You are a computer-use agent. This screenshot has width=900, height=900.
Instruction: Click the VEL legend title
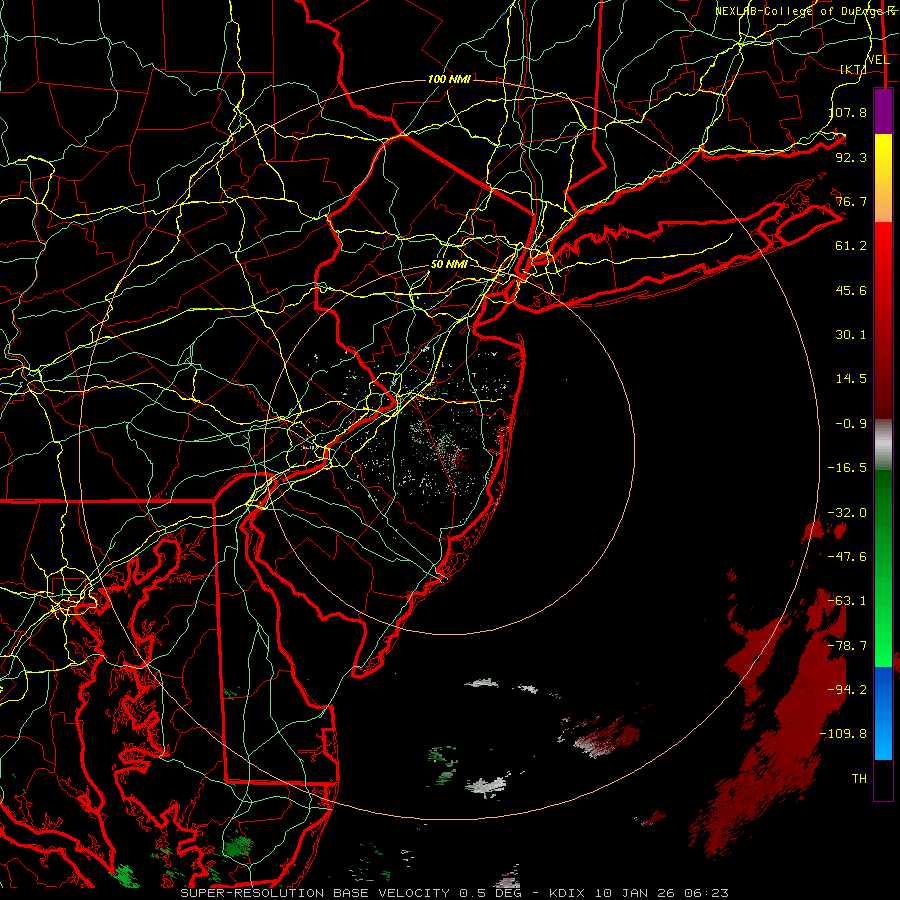tap(878, 60)
